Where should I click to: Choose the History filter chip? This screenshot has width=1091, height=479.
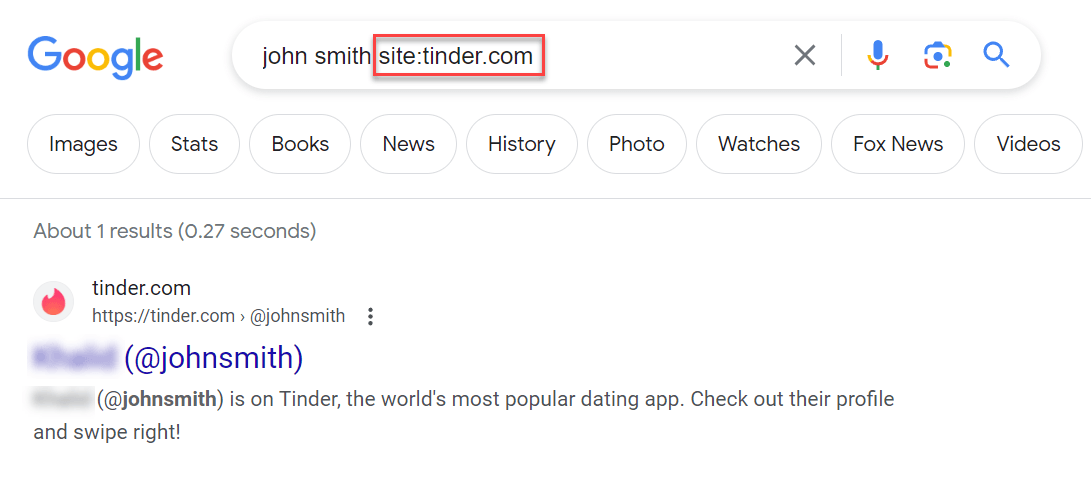pos(522,144)
